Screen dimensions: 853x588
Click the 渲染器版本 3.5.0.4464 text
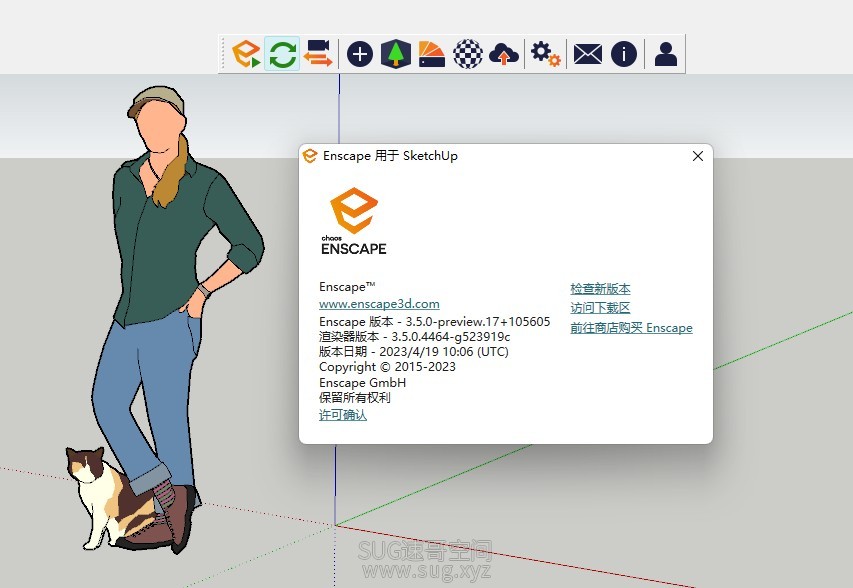[x=415, y=337]
